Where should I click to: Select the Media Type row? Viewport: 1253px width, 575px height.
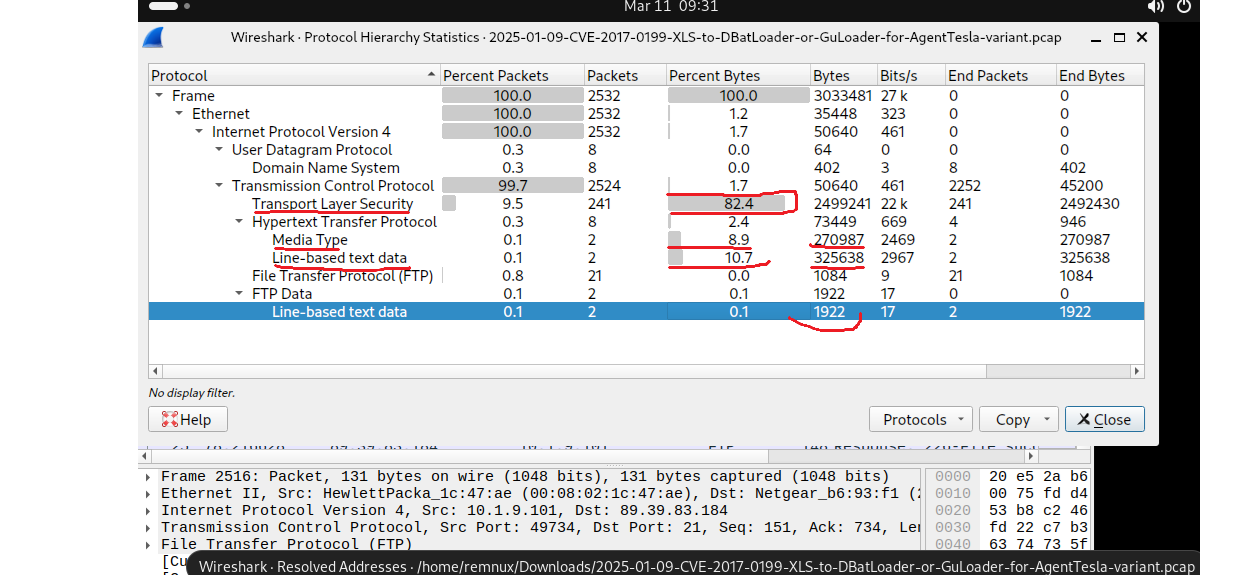pyautogui.click(x=646, y=240)
